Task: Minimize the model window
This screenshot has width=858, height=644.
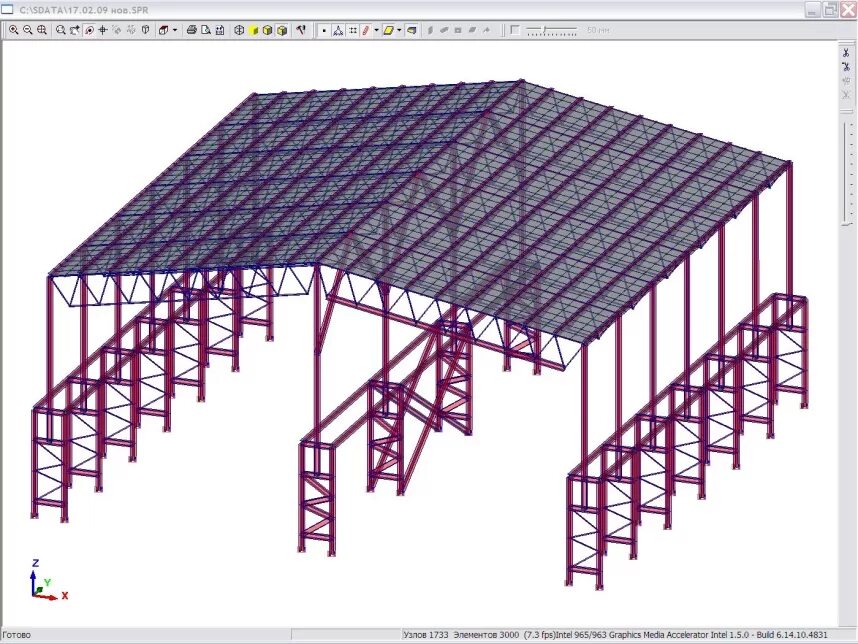Action: coord(813,9)
